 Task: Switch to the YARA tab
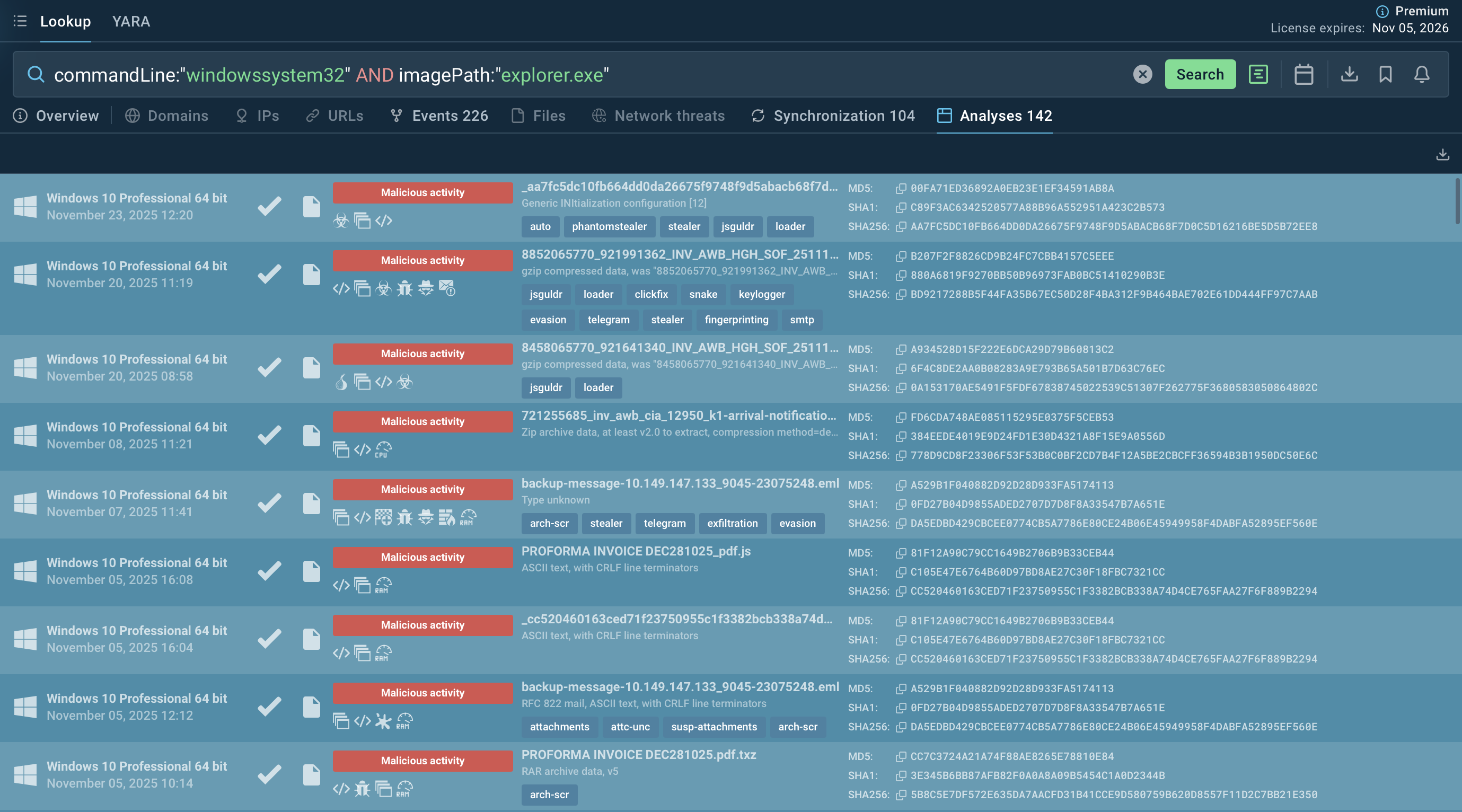pyautogui.click(x=130, y=21)
